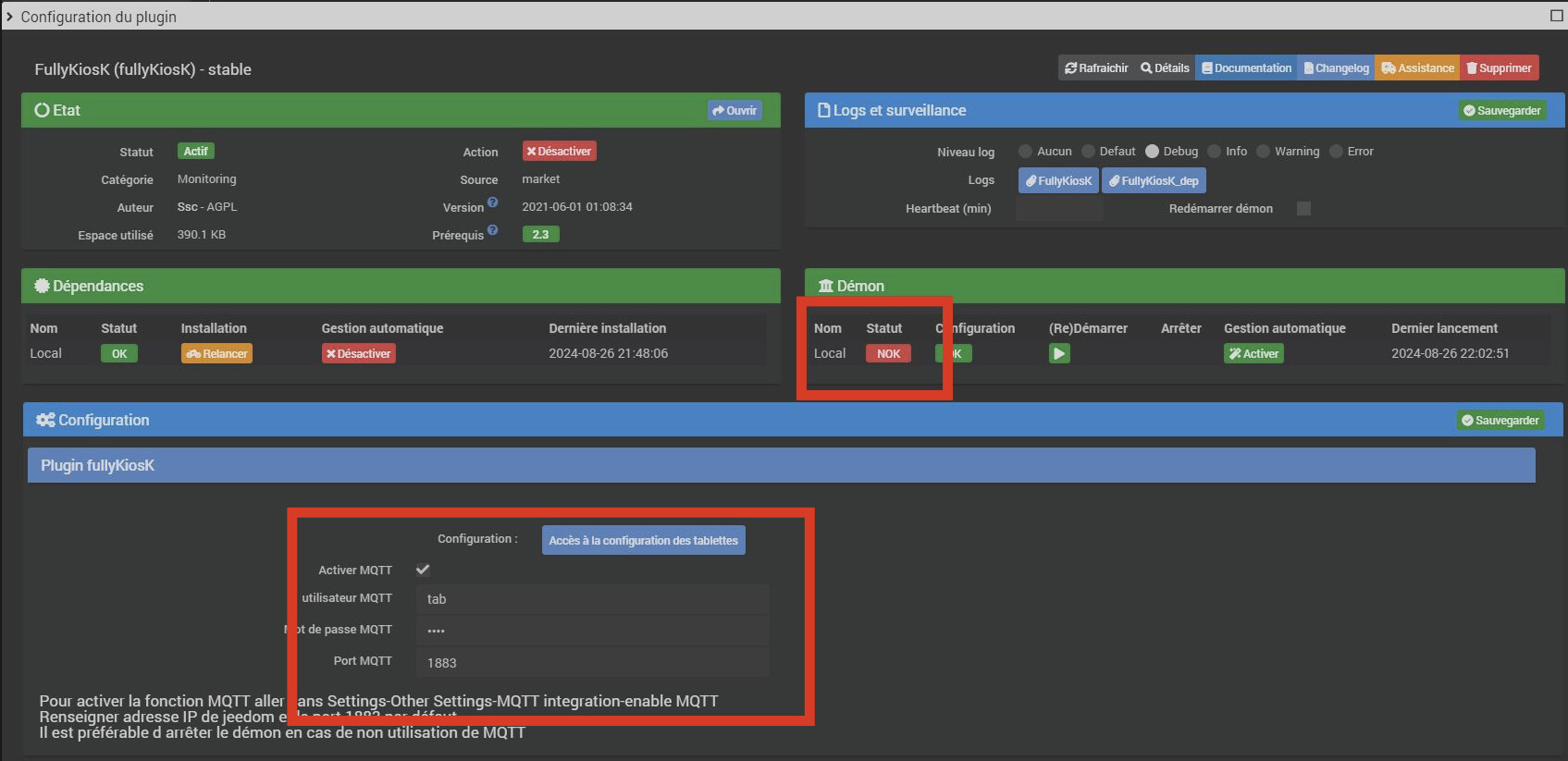Click the Prérequis help icon
Image resolution: width=1568 pixels, height=761 pixels.
492,230
